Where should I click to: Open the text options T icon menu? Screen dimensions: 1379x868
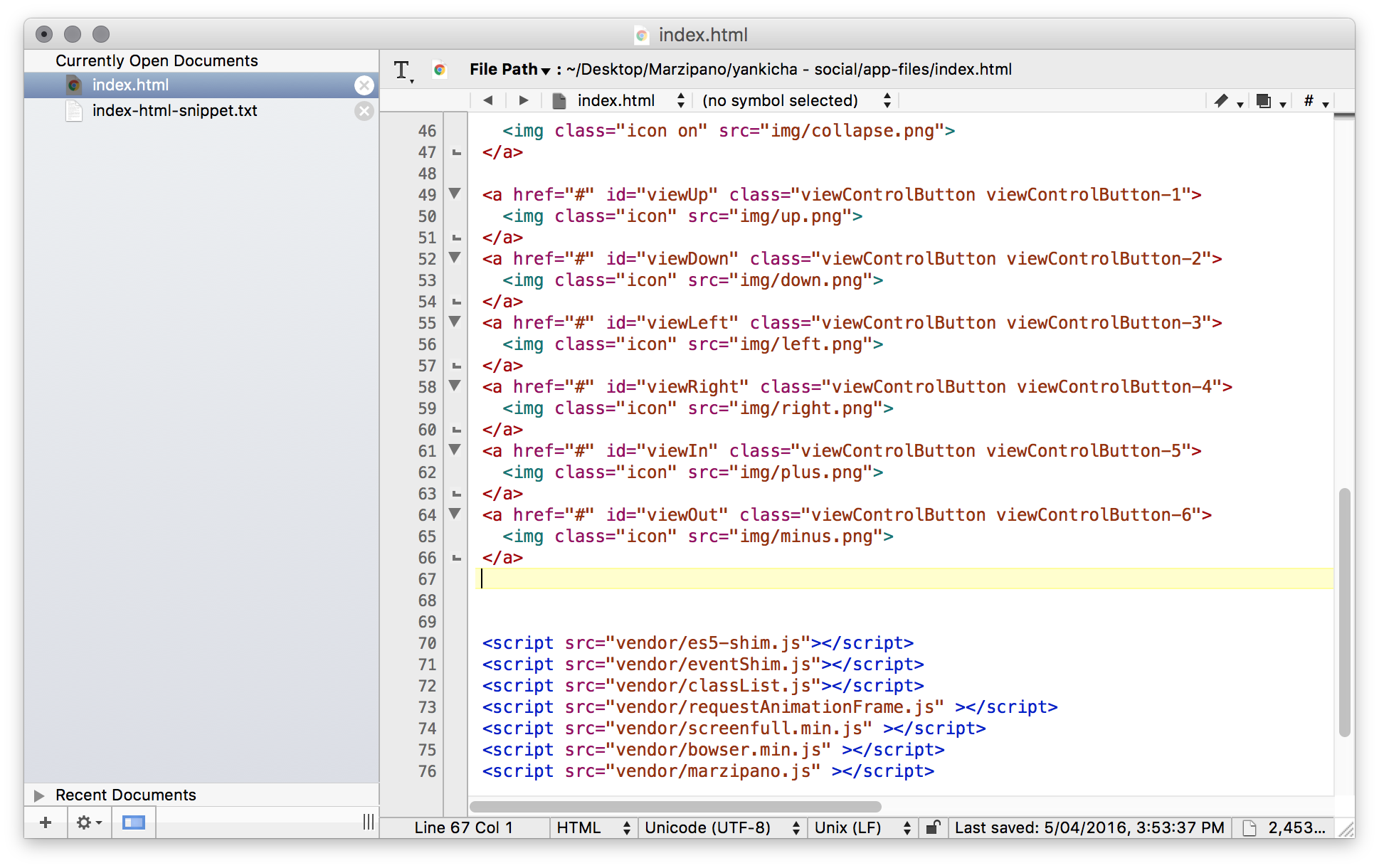[x=403, y=70]
